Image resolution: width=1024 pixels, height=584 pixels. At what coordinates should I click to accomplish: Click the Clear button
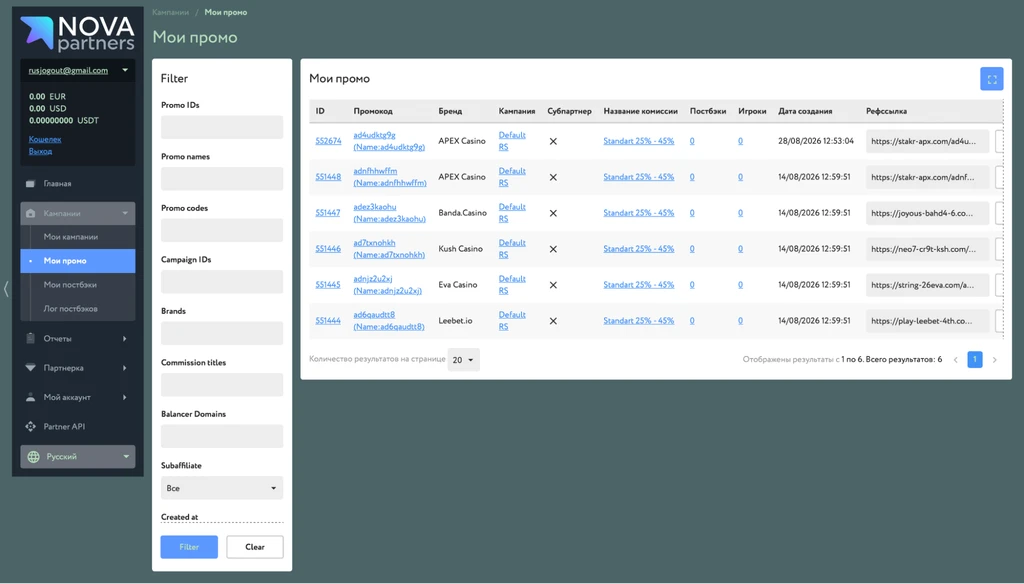tap(255, 547)
